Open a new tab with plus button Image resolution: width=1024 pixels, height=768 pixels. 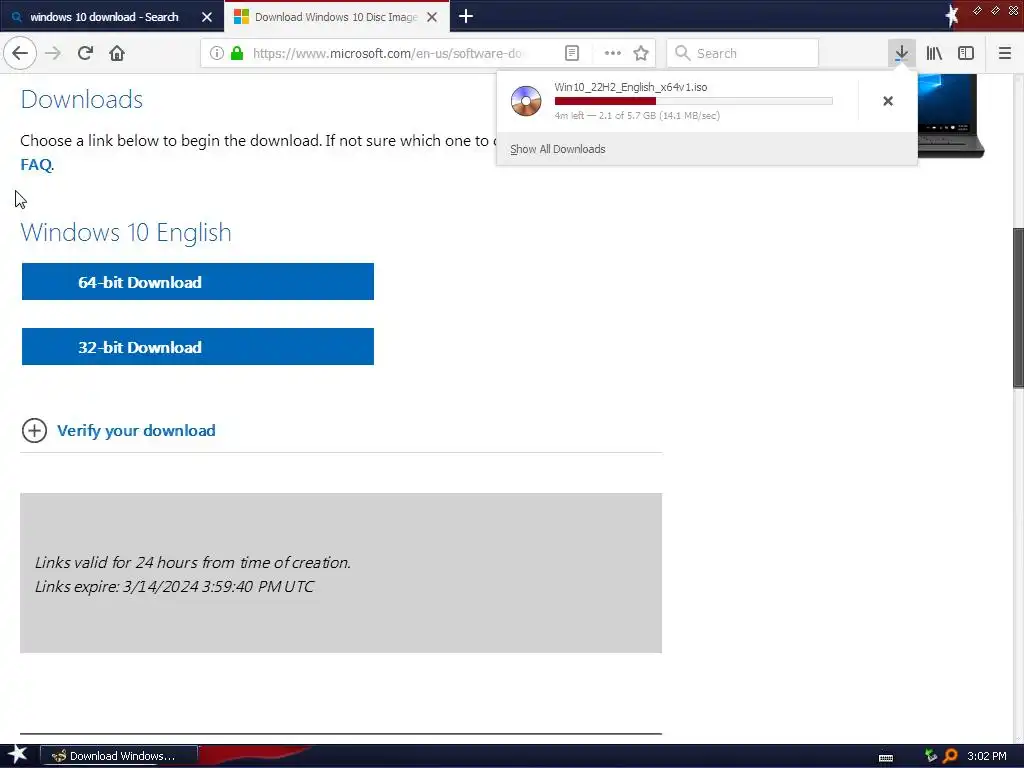[466, 16]
